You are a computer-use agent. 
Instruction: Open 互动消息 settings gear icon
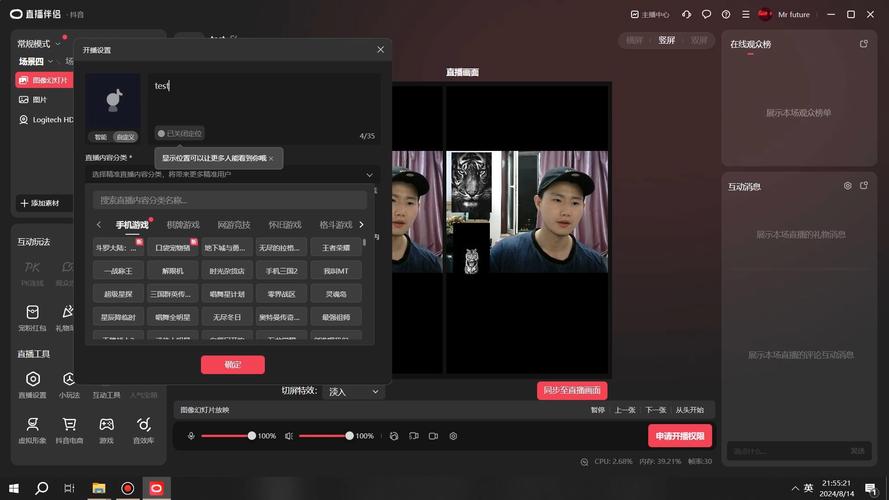tap(847, 186)
